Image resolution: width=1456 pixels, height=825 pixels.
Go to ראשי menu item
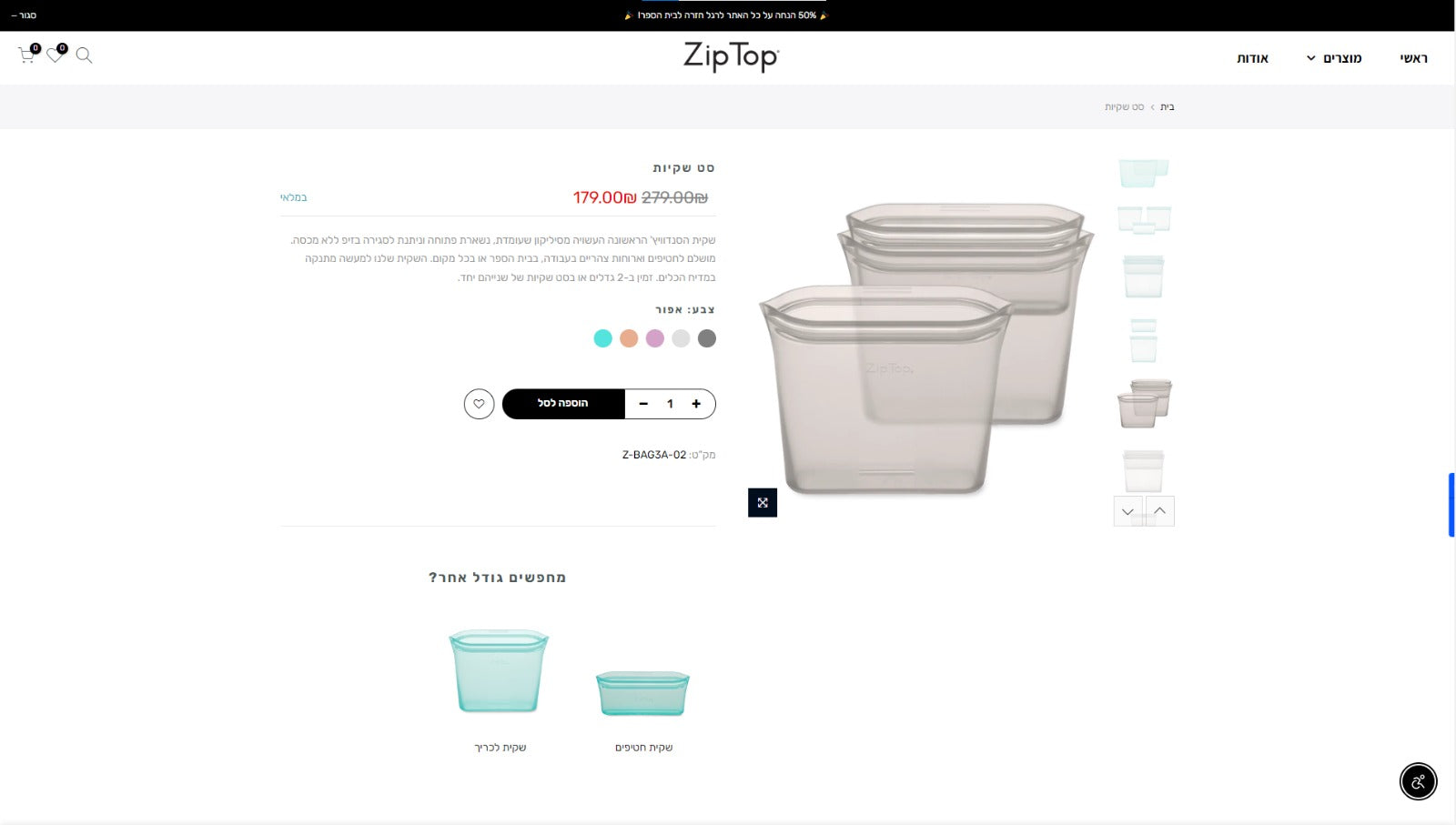click(x=1413, y=58)
